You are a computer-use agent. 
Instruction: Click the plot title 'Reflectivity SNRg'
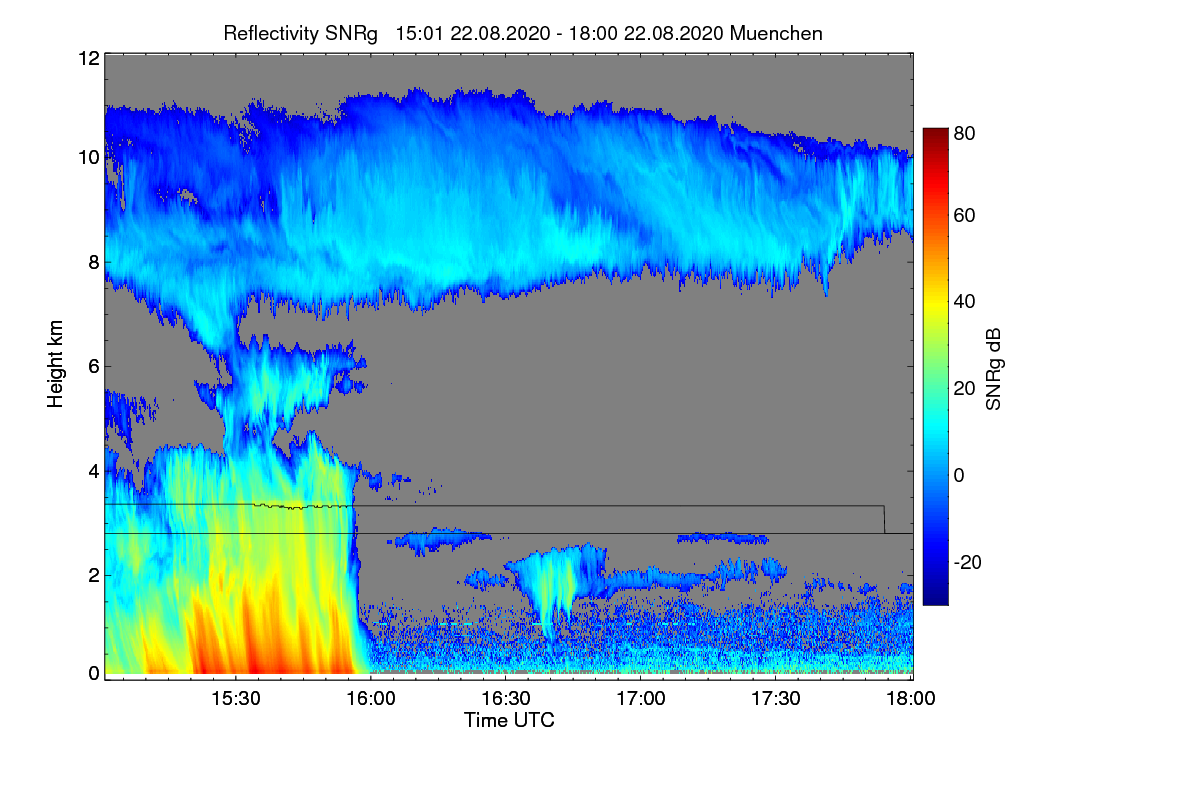[301, 33]
